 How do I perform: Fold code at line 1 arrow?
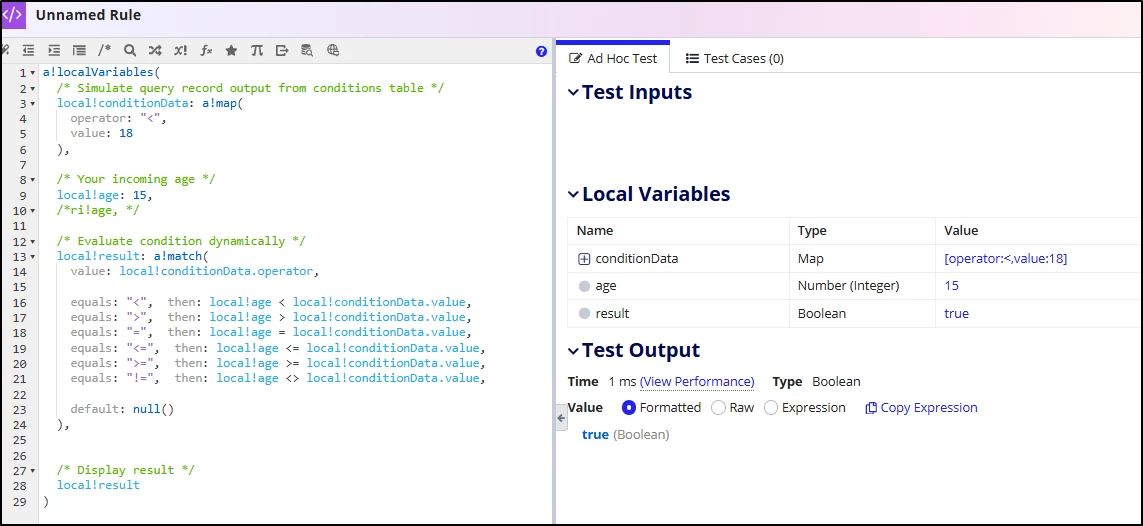[x=33, y=74]
